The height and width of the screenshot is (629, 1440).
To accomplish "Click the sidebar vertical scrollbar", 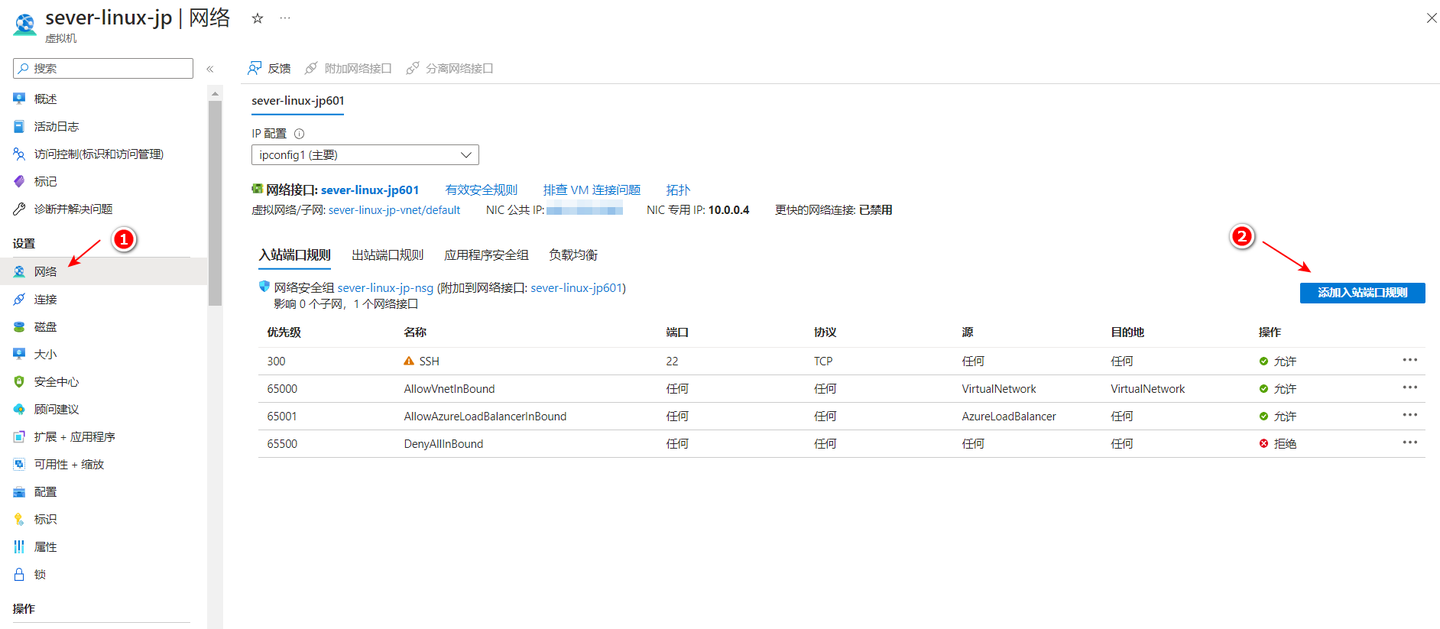I will pos(214,203).
